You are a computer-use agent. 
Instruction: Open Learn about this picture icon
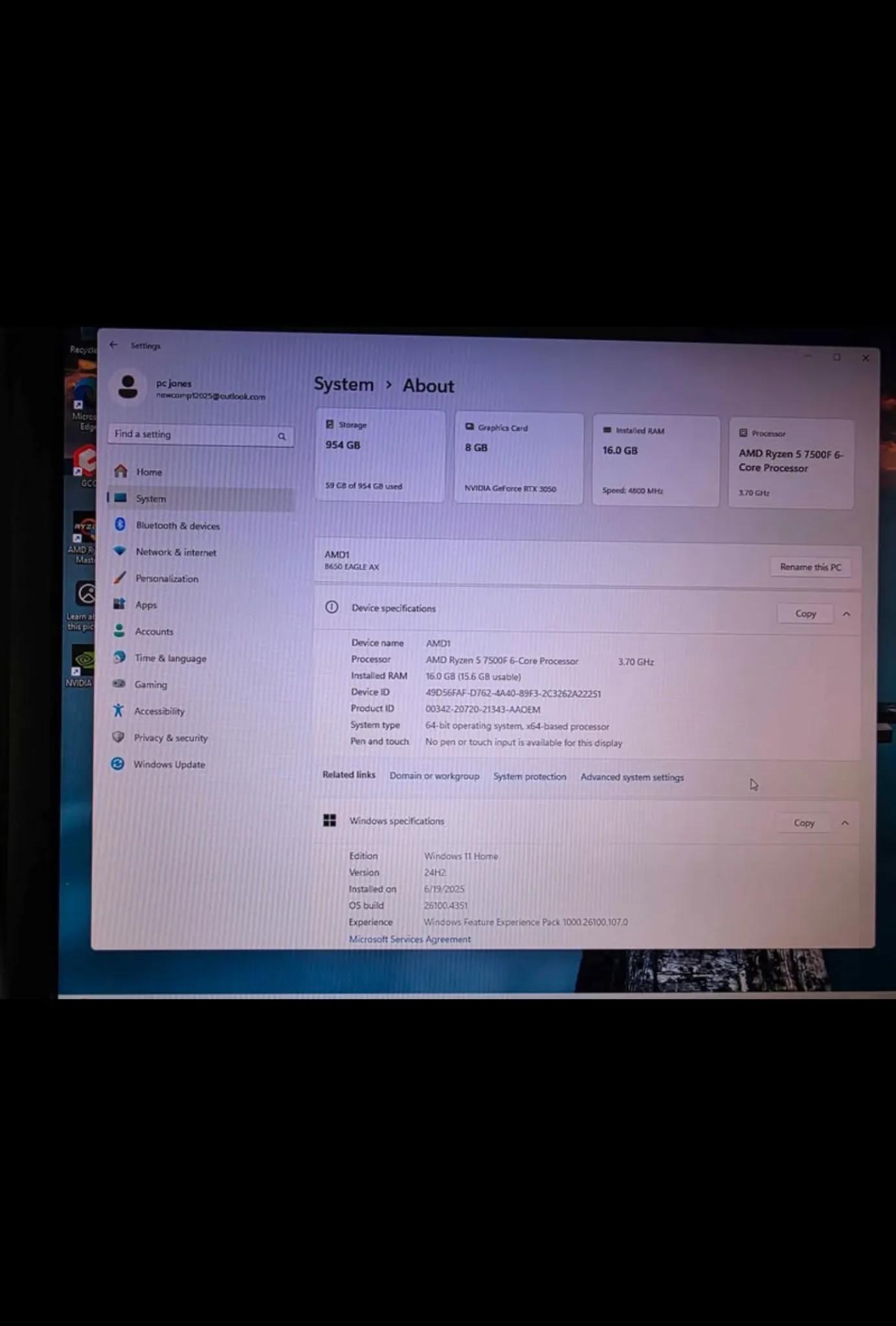click(x=82, y=605)
